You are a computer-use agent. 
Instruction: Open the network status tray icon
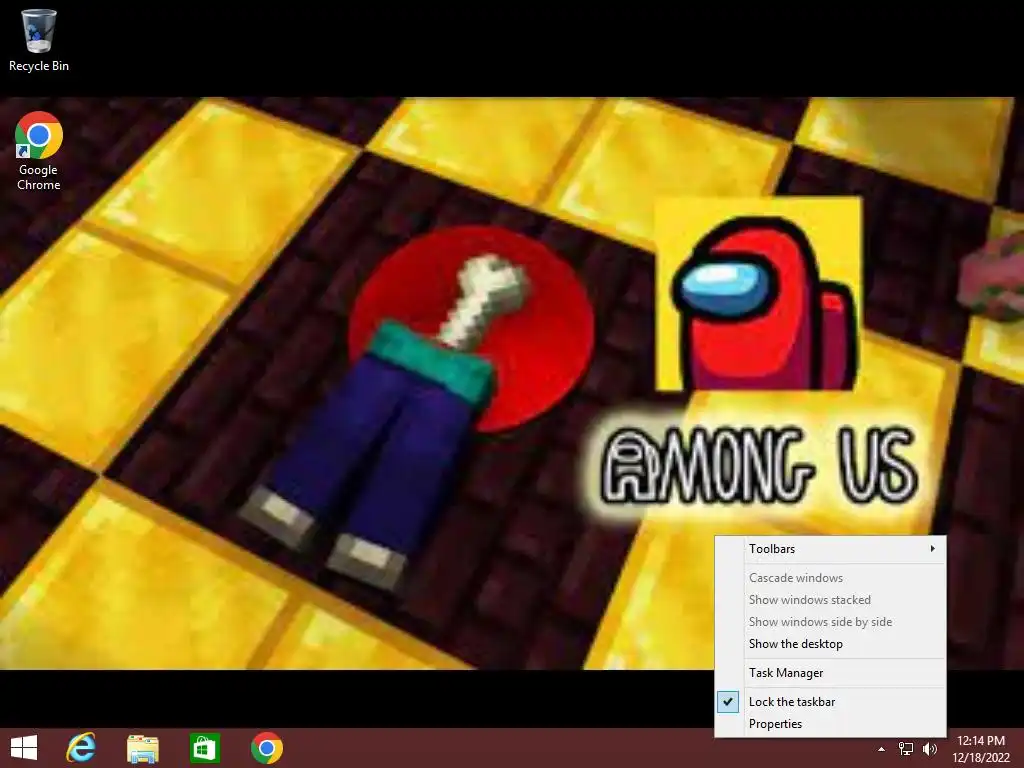click(906, 749)
